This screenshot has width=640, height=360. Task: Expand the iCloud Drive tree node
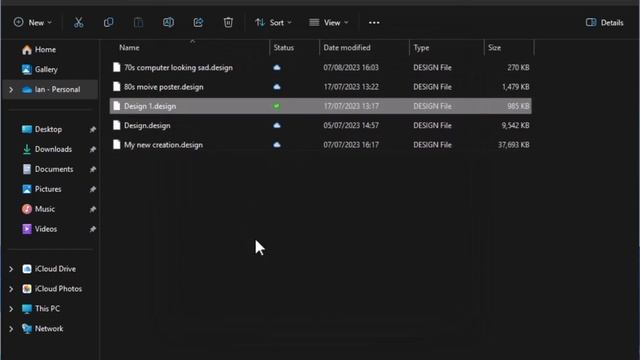tap(11, 269)
